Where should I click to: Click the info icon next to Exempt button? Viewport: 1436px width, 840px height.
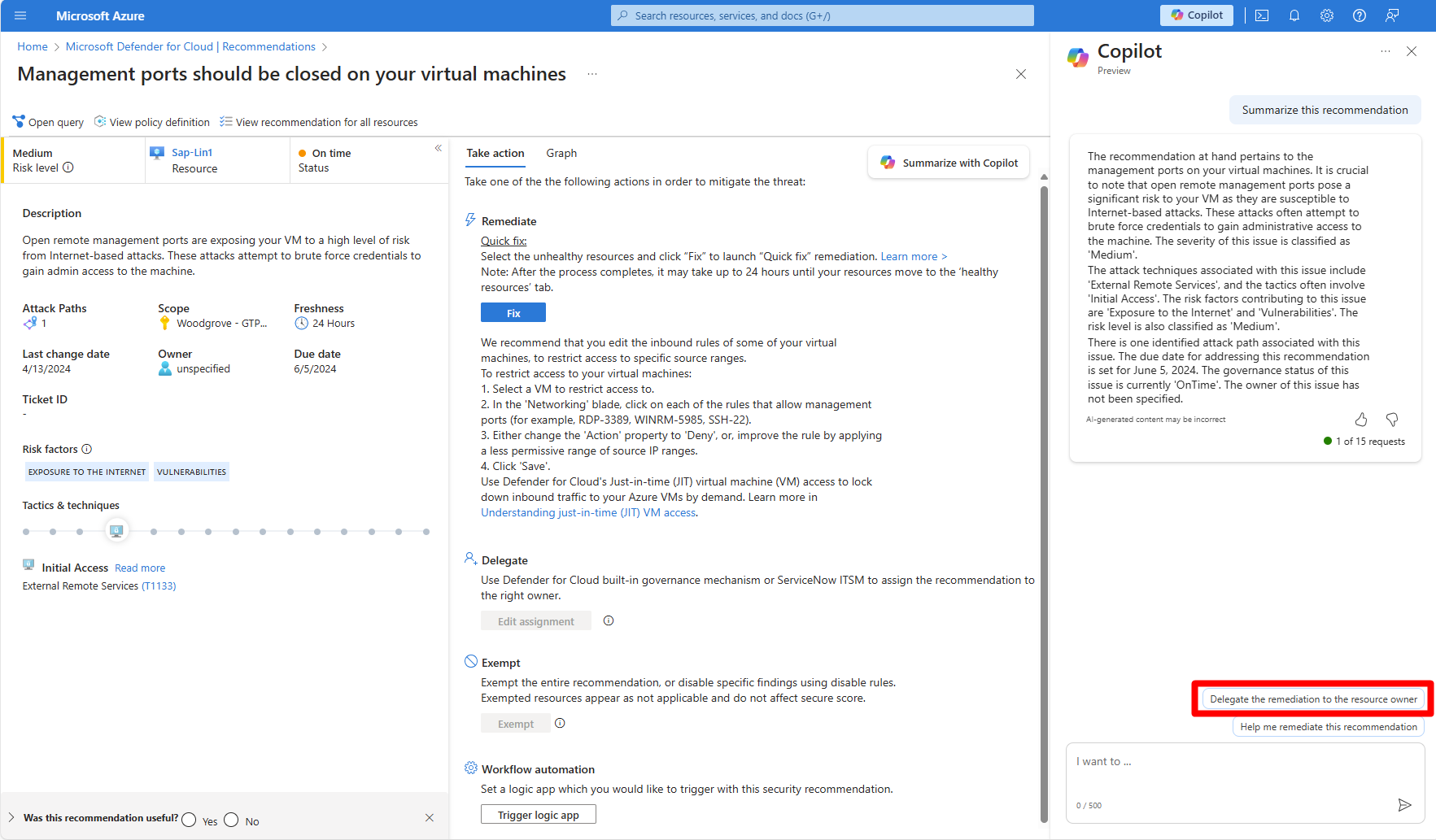click(x=560, y=723)
